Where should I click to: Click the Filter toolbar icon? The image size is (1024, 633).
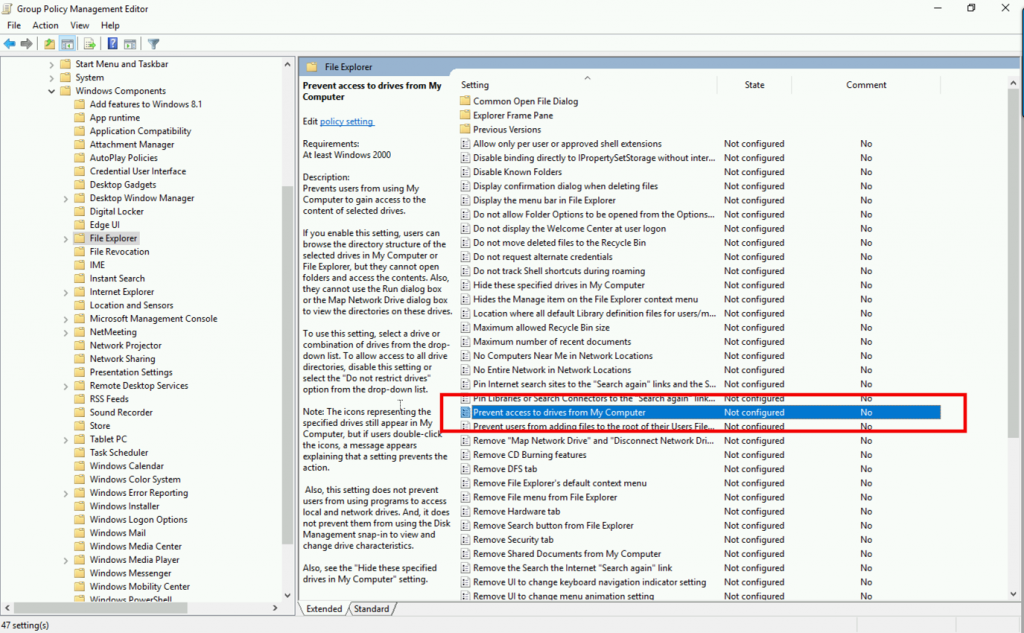tap(153, 43)
